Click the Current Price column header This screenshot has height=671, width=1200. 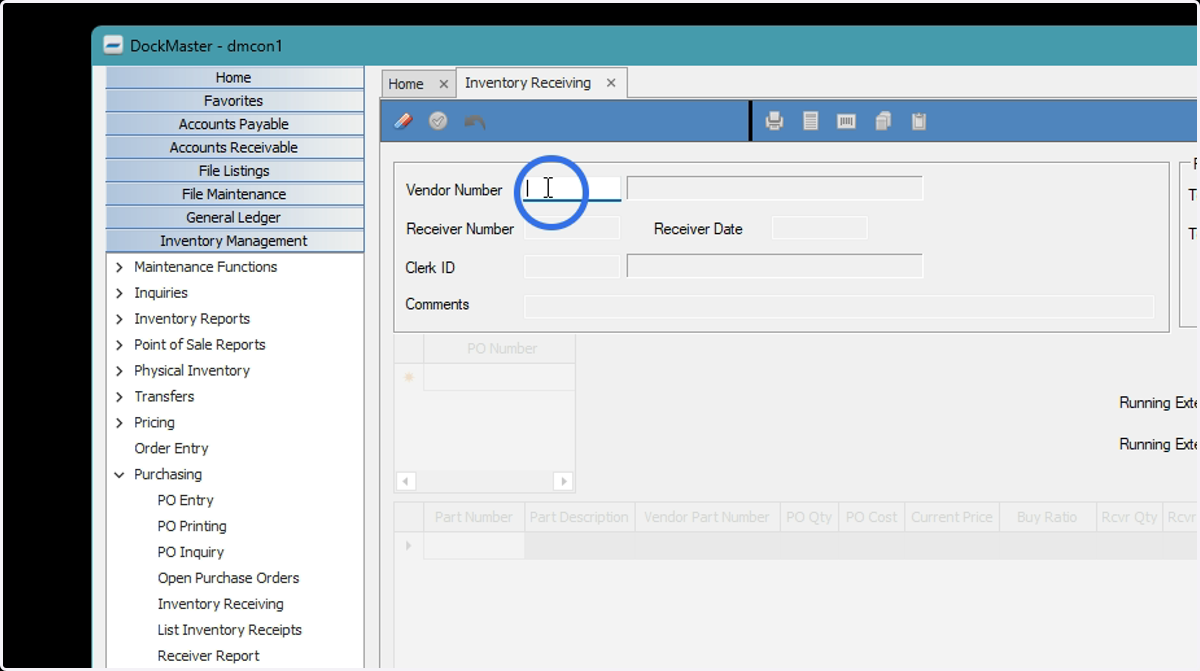click(x=952, y=517)
